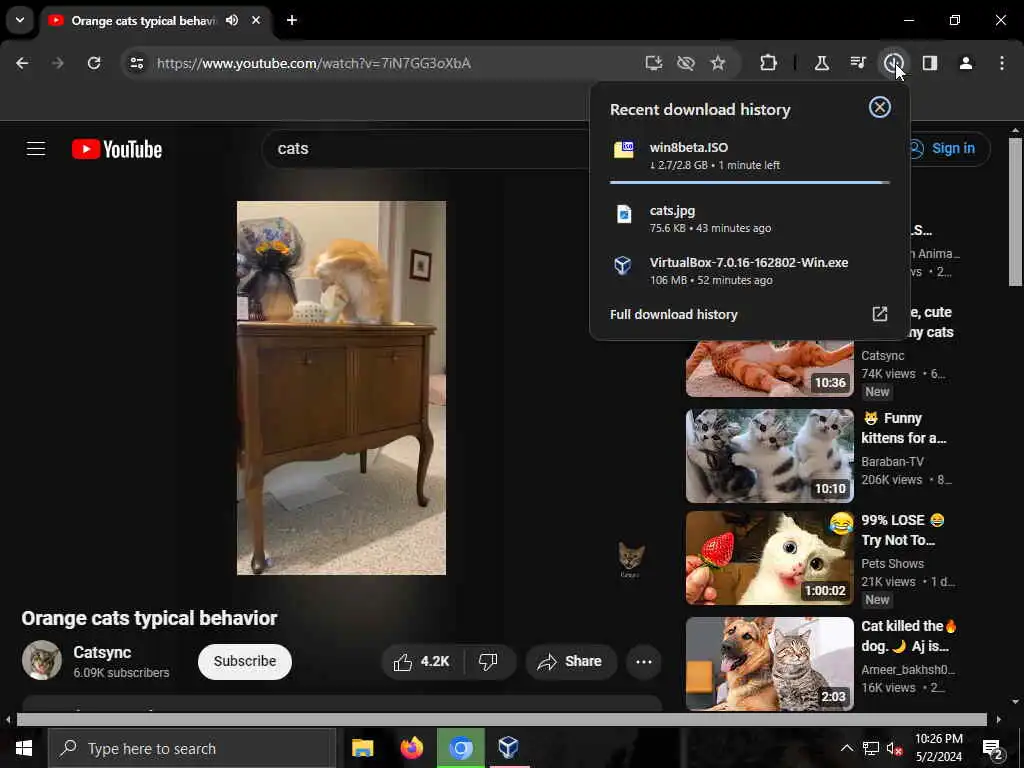Viewport: 1024px width, 768px height.
Task: Open the browser side panel
Action: 930,63
